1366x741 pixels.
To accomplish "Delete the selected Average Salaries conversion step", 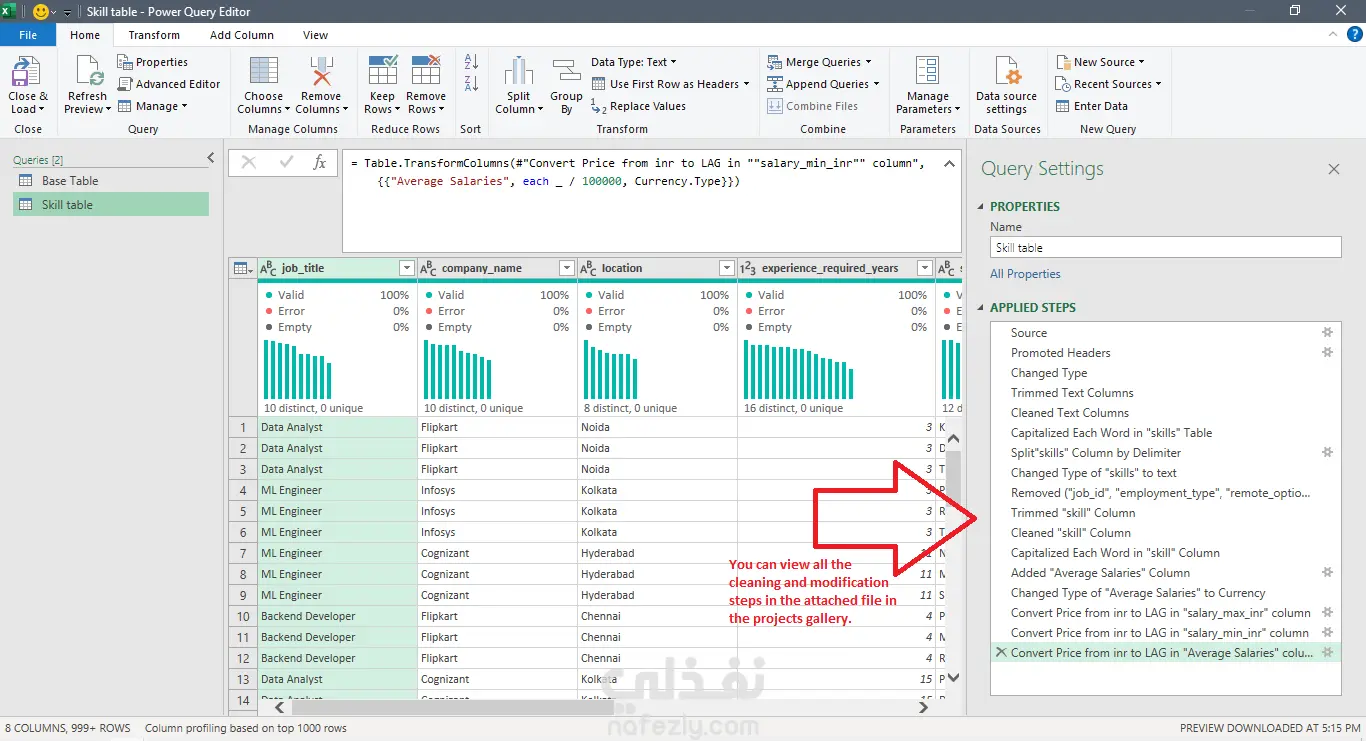I will pyautogui.click(x=1001, y=652).
